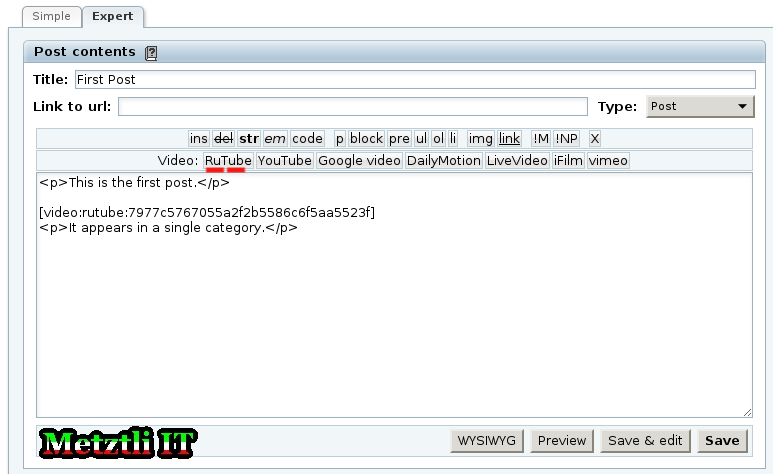Open the Type dropdown

point(700,106)
